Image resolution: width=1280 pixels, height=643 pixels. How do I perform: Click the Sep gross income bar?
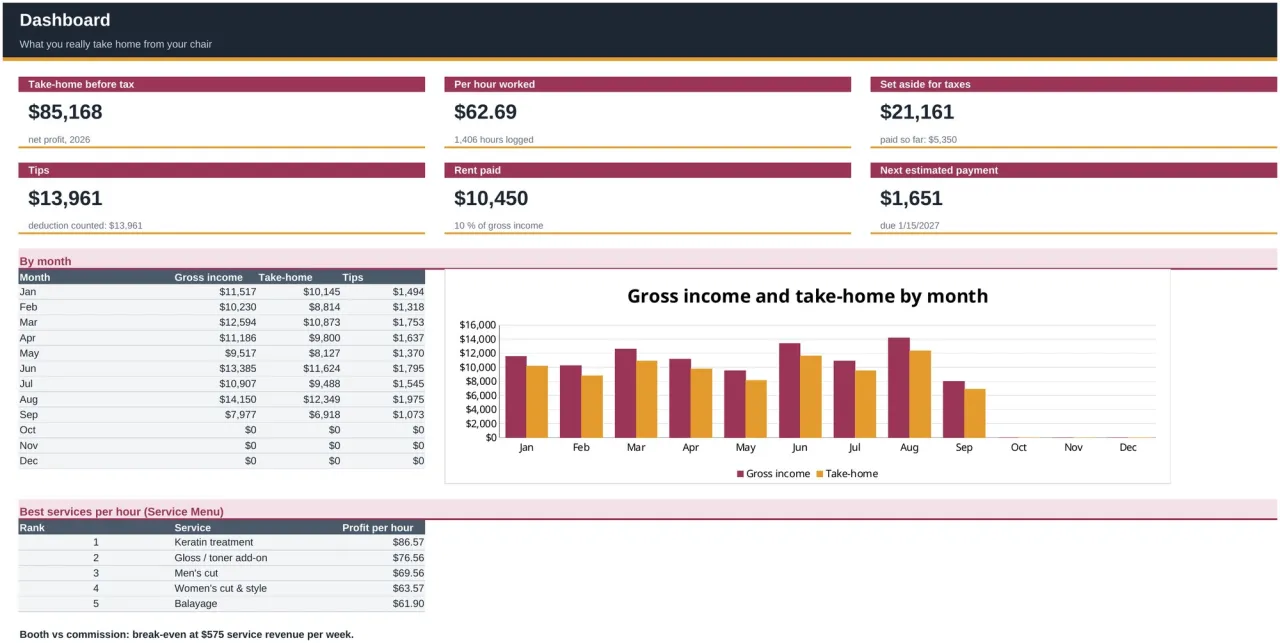[x=954, y=409]
